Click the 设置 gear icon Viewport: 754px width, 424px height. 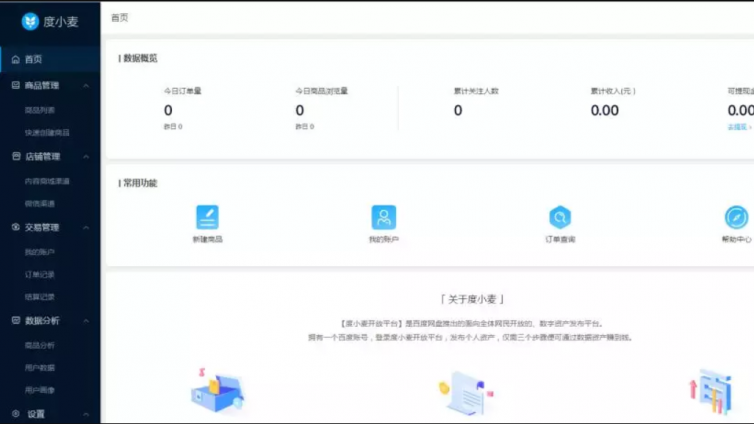pos(16,413)
